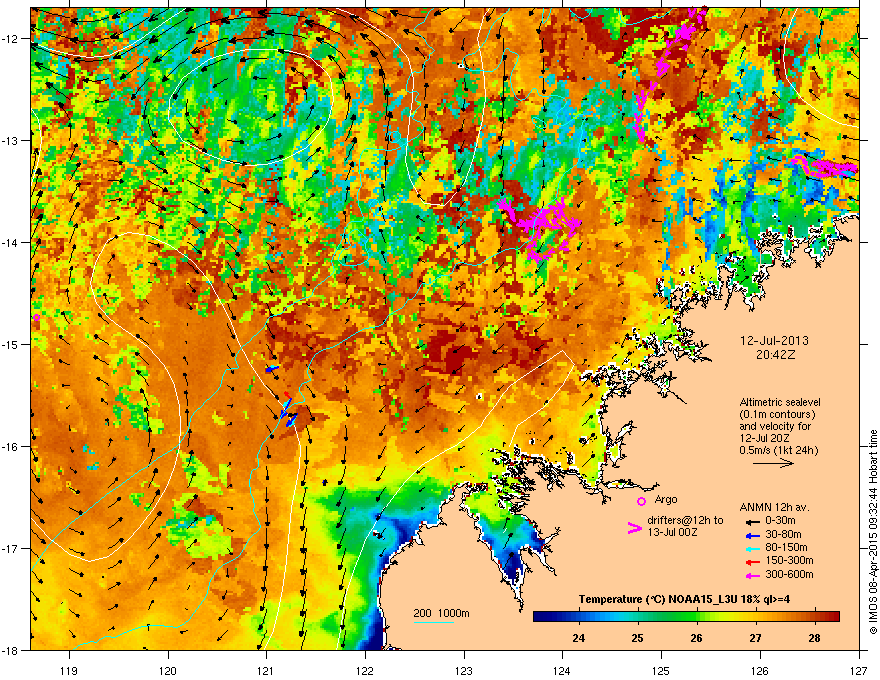Click the magenta 300-600m arrow legend symbol
This screenshot has width=880, height=680.
coord(751,575)
